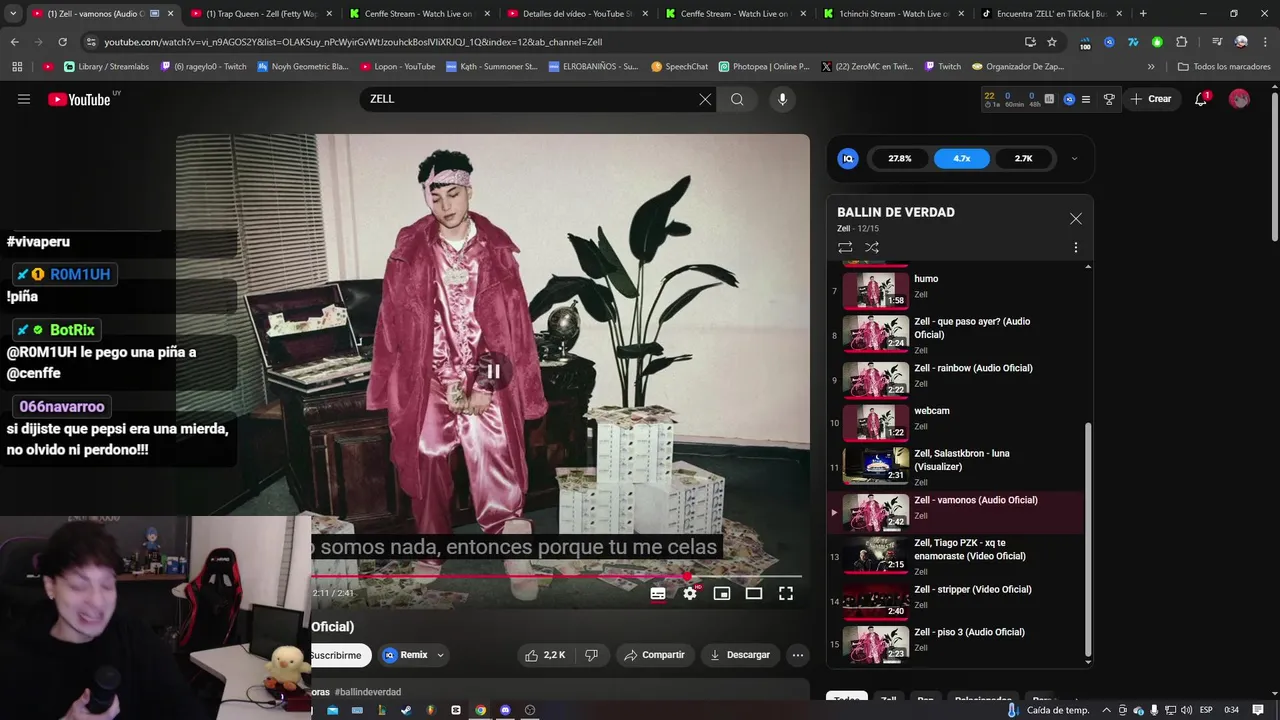
Task: Click the Remix button
Action: (x=405, y=655)
